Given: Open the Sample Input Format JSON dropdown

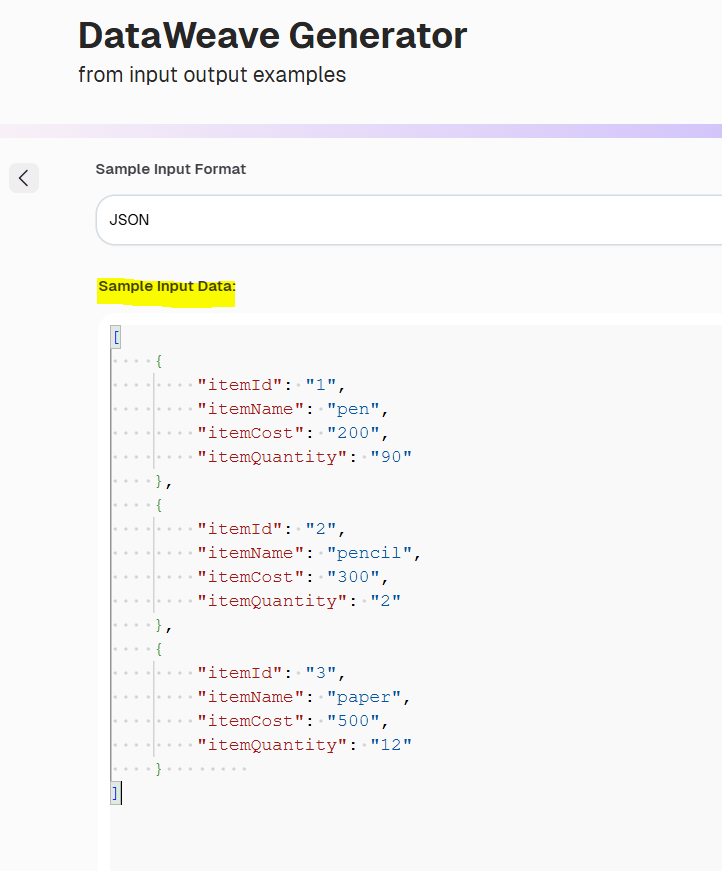Looking at the screenshot, I should pyautogui.click(x=409, y=220).
